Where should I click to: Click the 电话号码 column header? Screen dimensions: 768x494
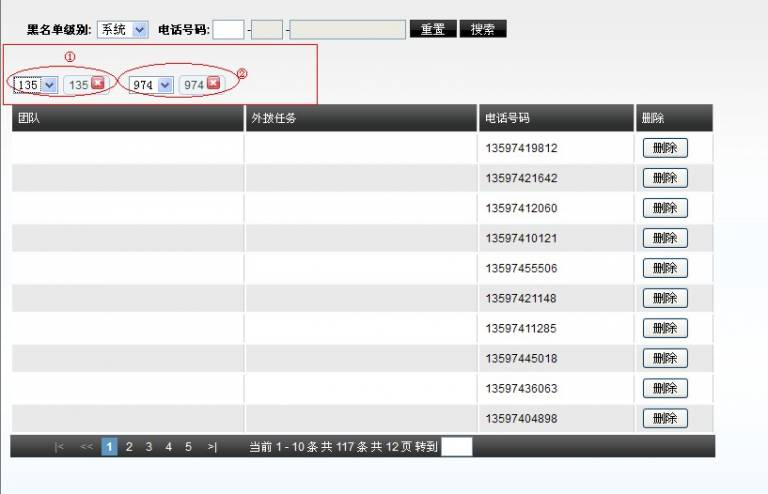point(507,118)
